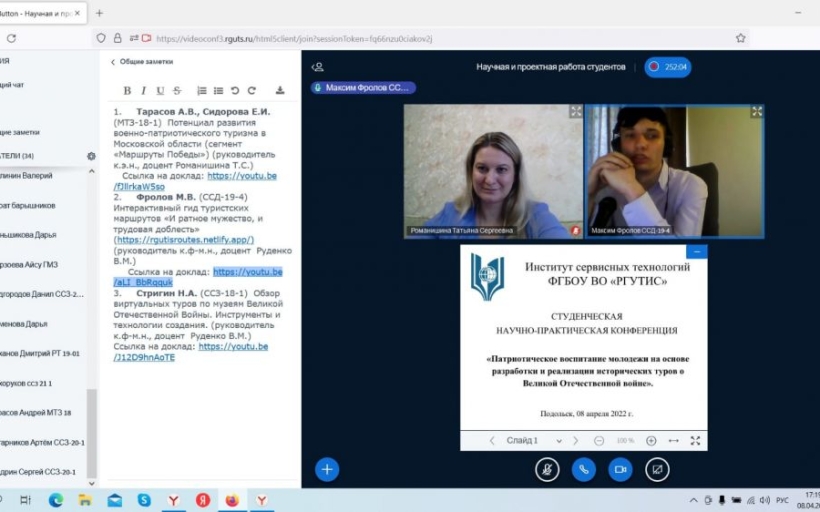Switch РУС input language
Screen dimensions: 820x512
pyautogui.click(x=782, y=500)
